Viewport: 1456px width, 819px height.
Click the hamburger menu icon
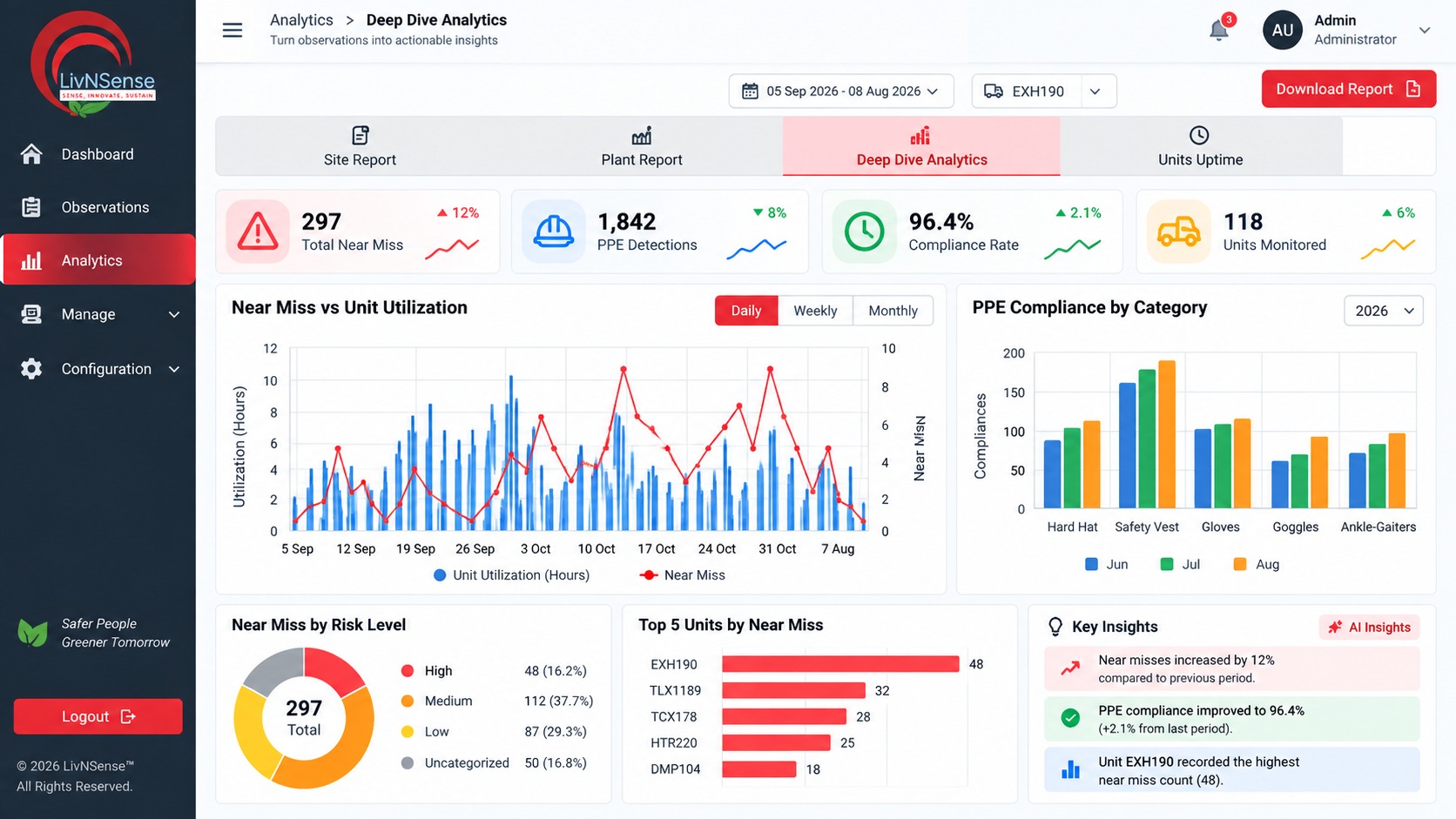click(233, 30)
